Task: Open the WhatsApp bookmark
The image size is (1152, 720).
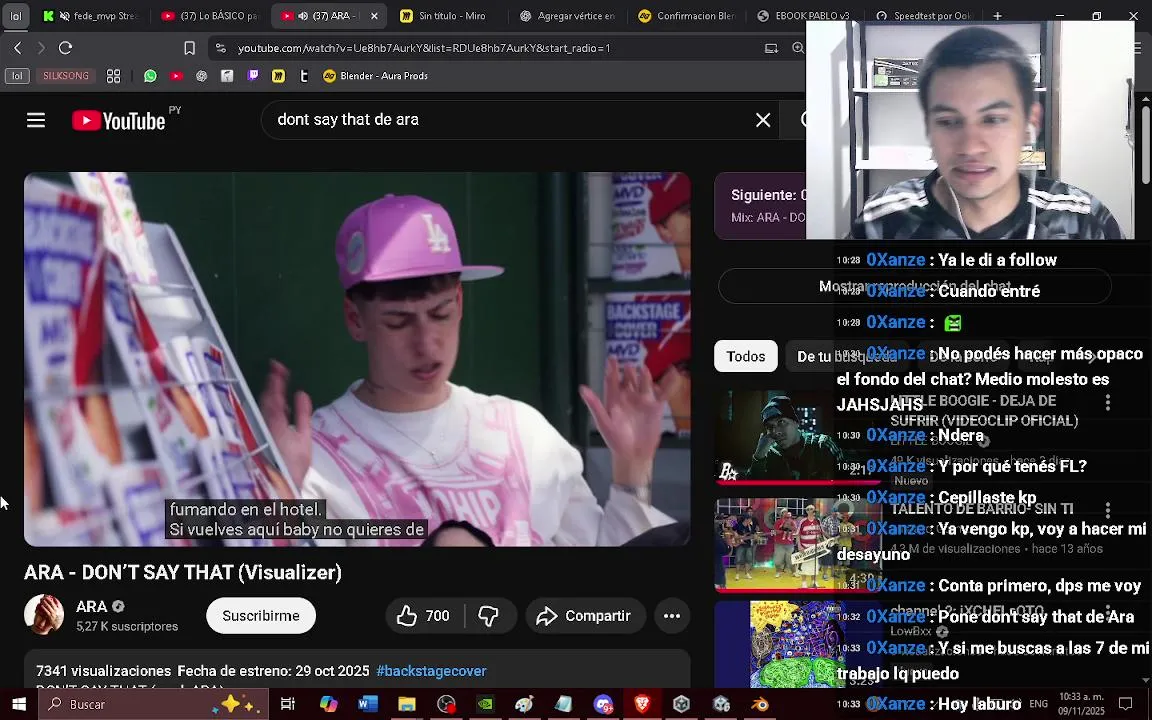Action: [150, 76]
